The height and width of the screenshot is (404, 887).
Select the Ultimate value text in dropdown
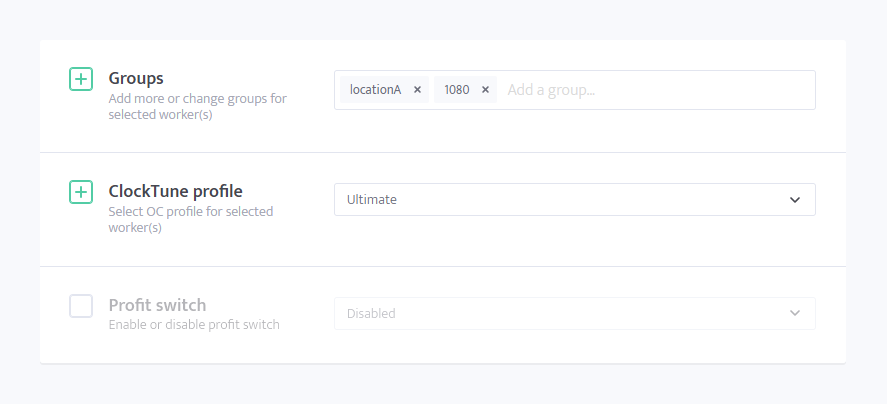[x=372, y=200]
